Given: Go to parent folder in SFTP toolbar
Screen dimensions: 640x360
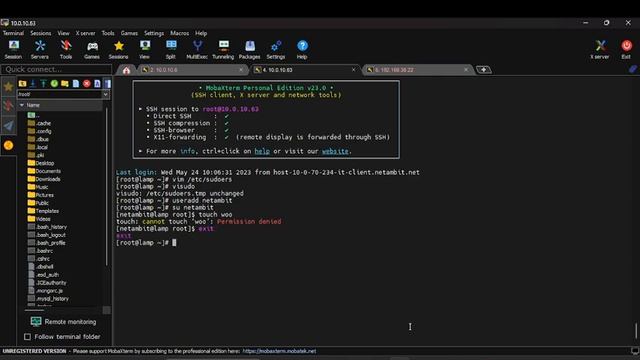Looking at the screenshot, I should [22, 84].
